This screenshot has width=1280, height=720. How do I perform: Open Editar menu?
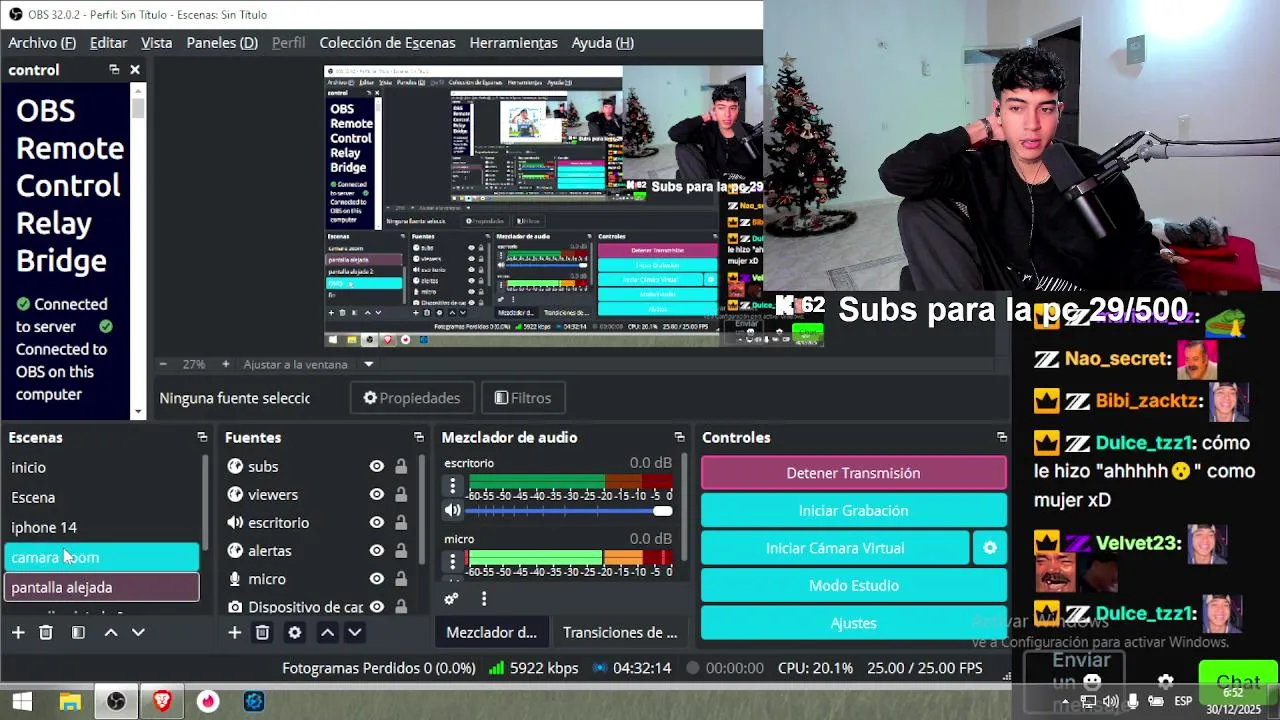[x=108, y=42]
